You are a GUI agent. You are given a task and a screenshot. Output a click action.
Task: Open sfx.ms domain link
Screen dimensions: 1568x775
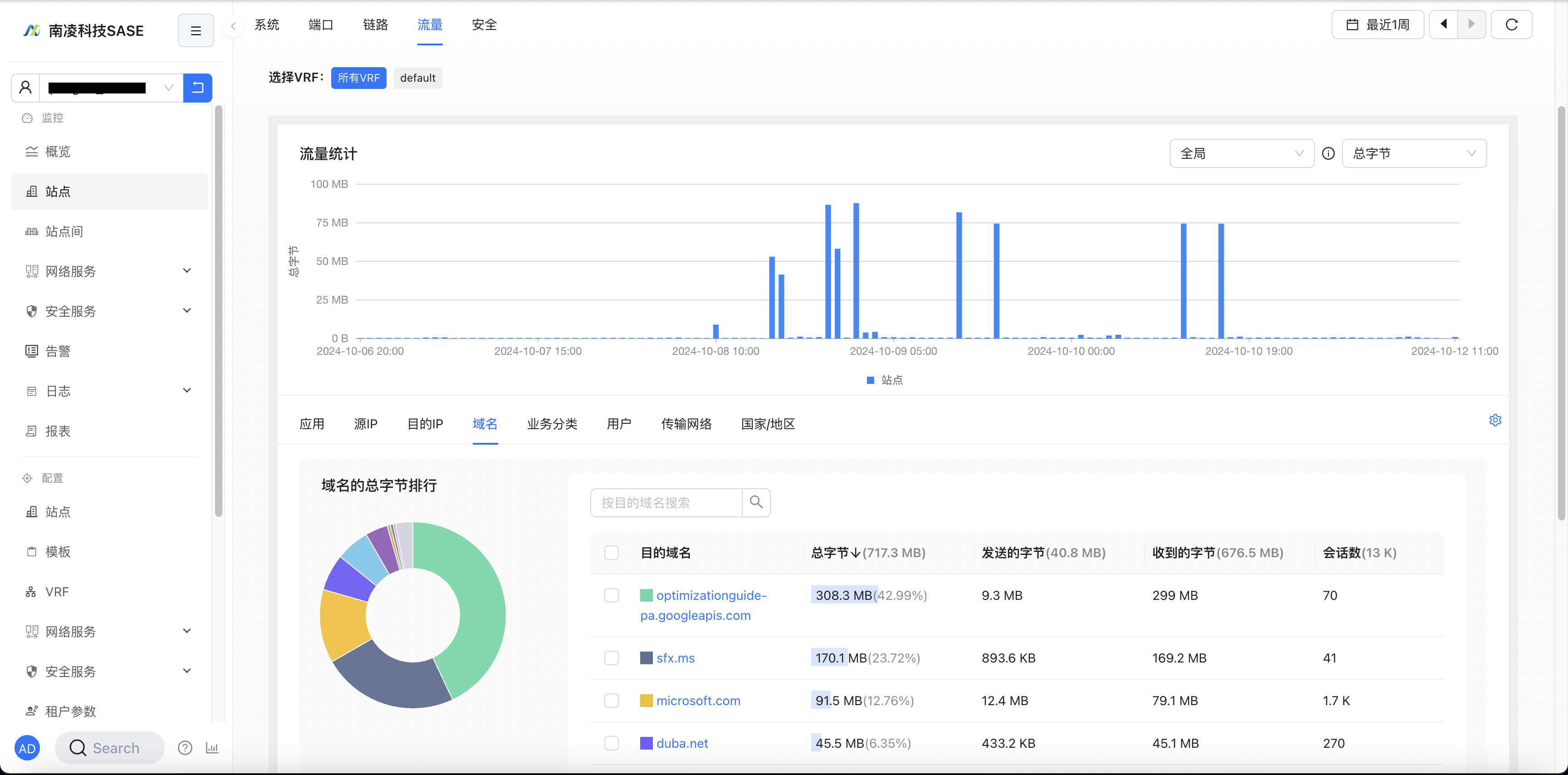(676, 658)
